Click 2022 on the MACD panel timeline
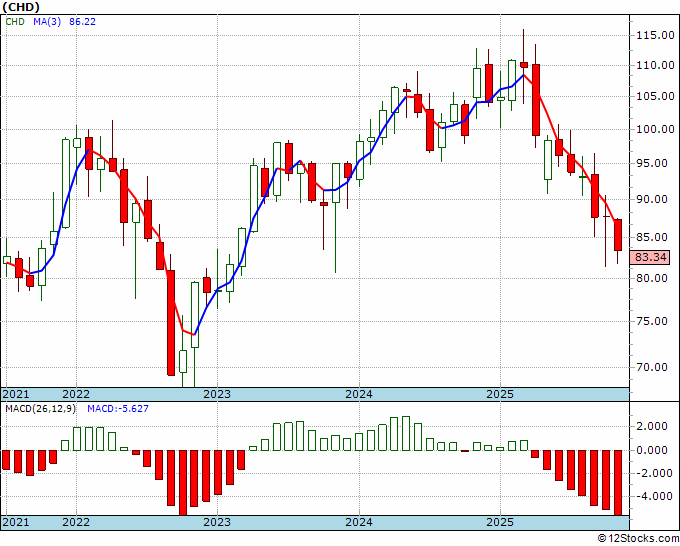This screenshot has width=680, height=546. click(x=76, y=522)
